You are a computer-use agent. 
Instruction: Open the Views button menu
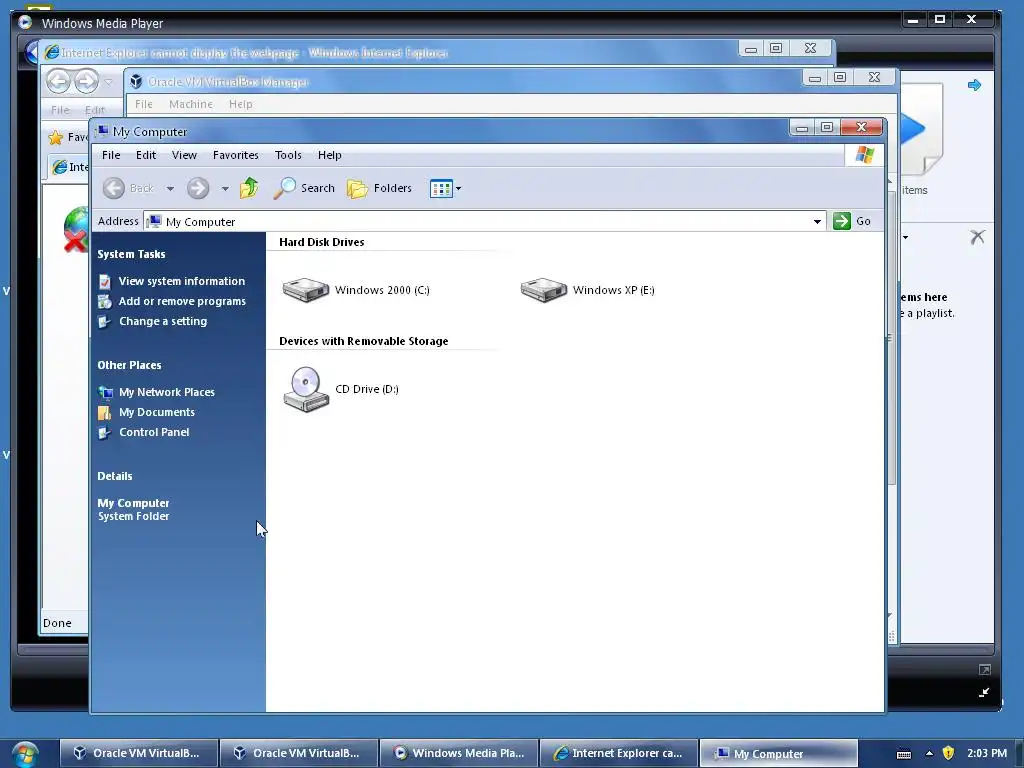click(445, 188)
